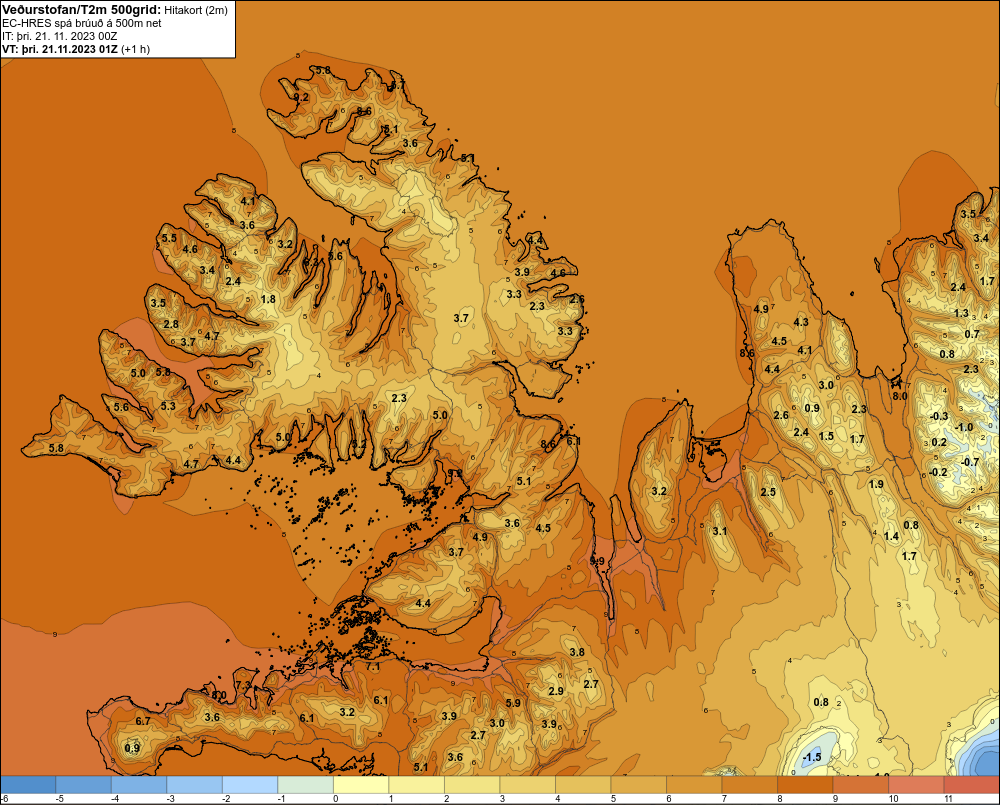Click the '-0.3' temperature value on the map
Image resolution: width=1000 pixels, height=805 pixels.
click(939, 417)
